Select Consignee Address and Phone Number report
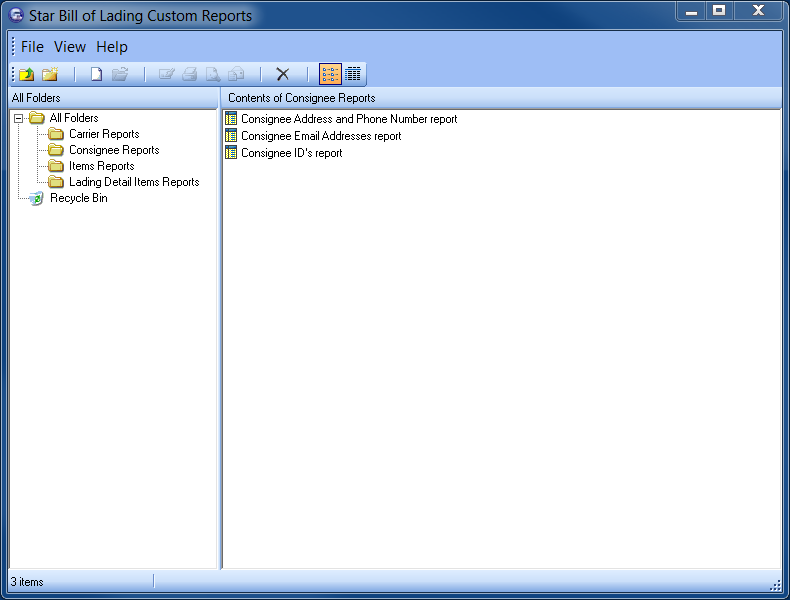The height and width of the screenshot is (600, 790). (x=349, y=119)
